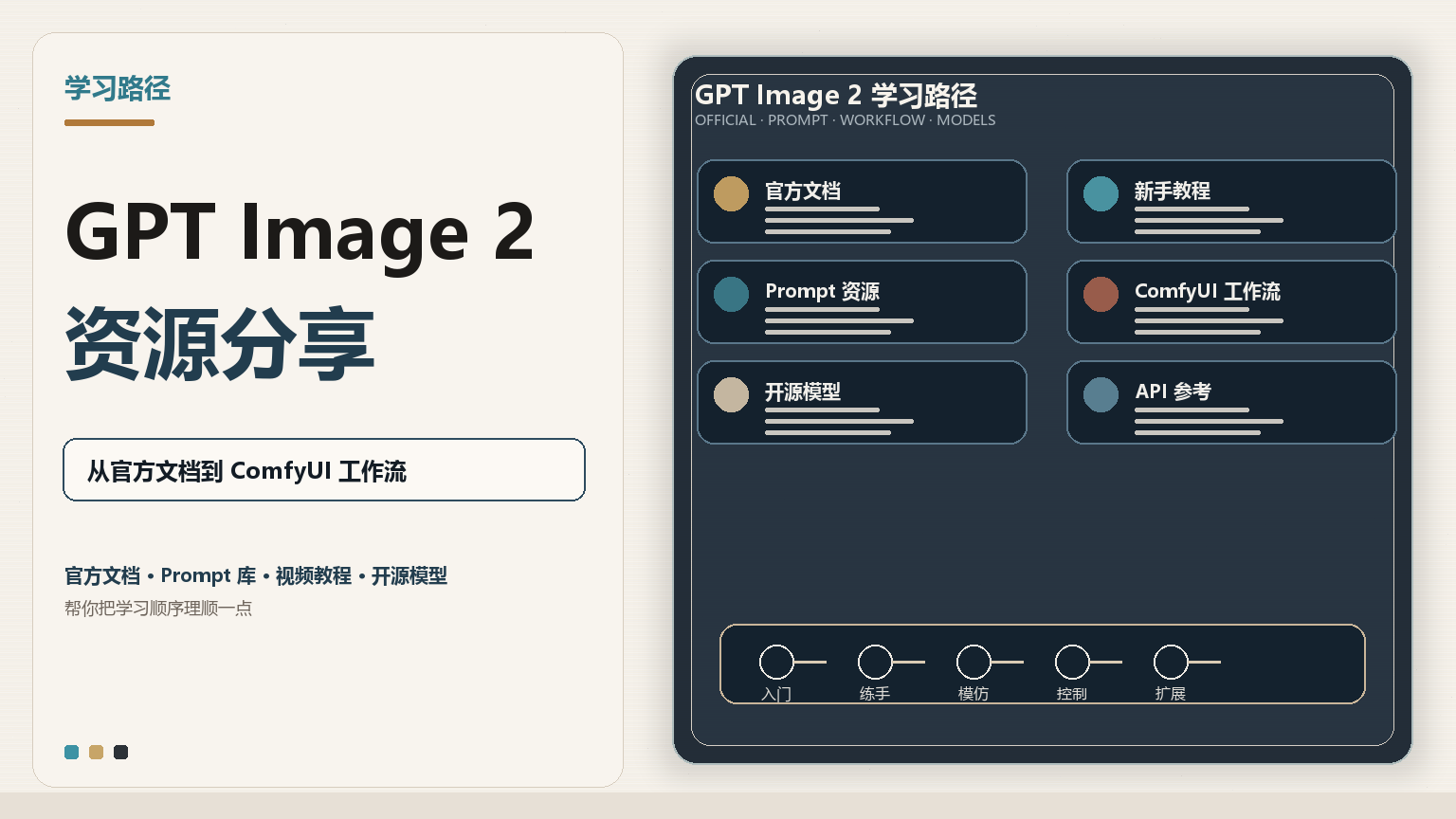
Task: Open the 官方文档 card
Action: click(x=862, y=201)
